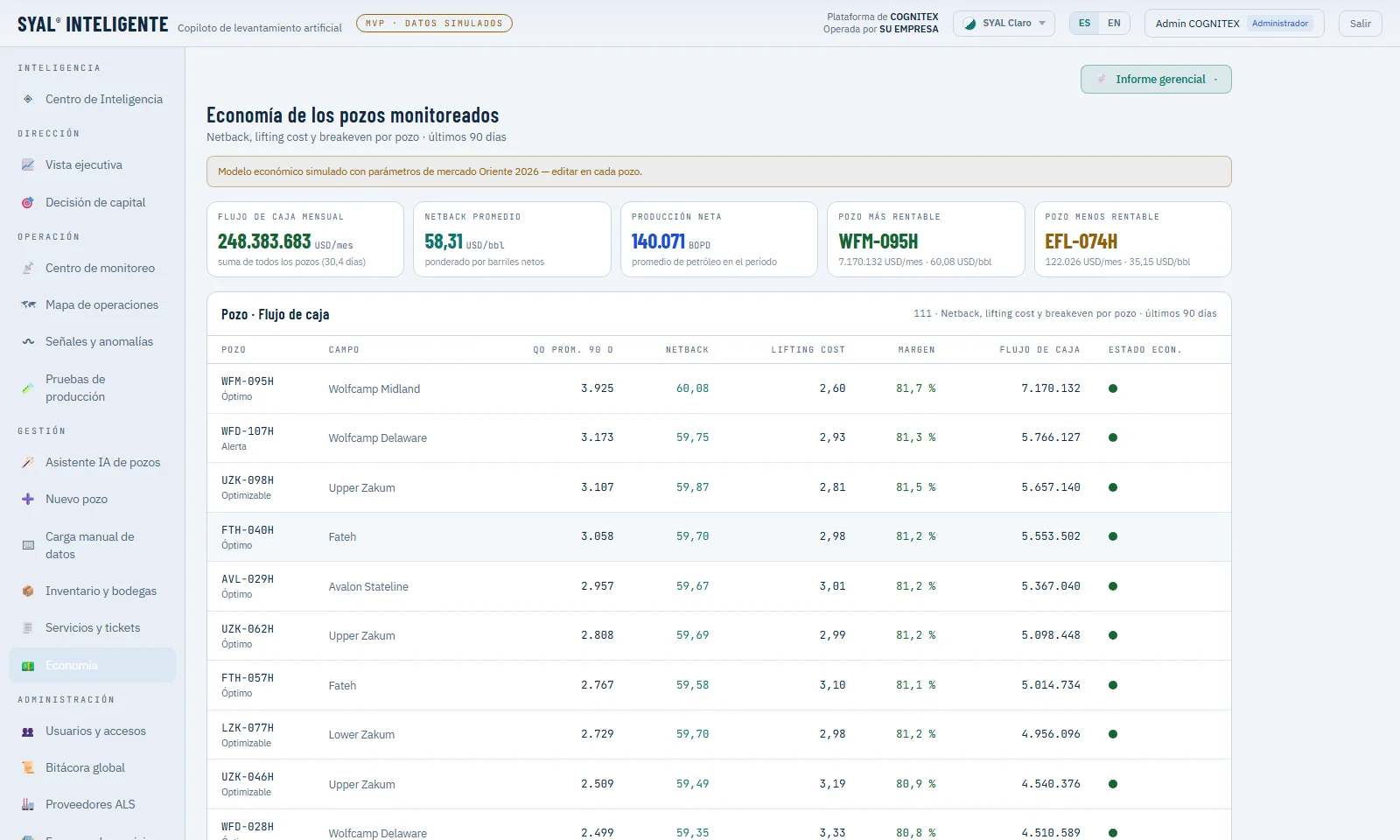Click the green status dot for WFM-095H
Screen dimensions: 1400x840
1113,388
